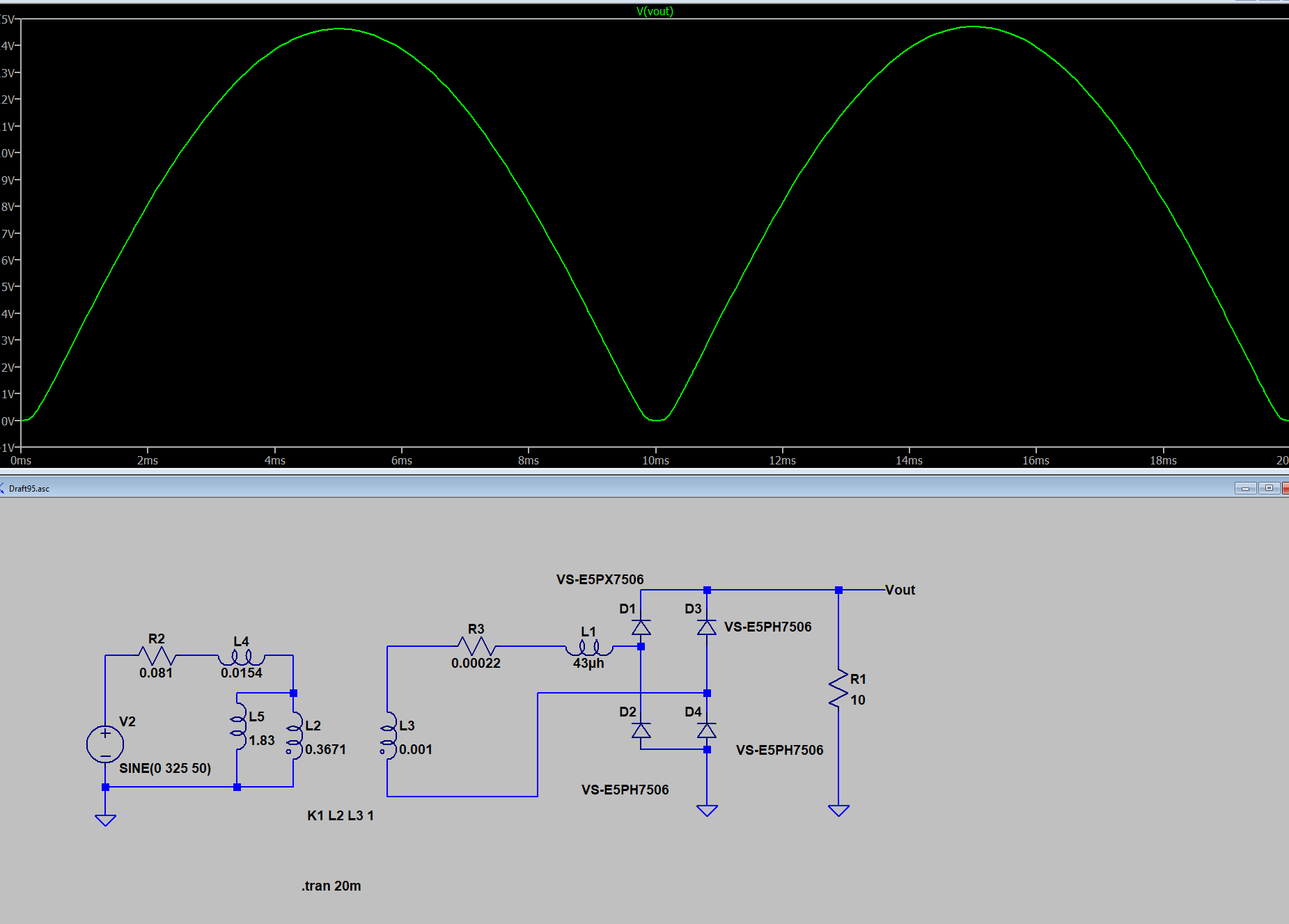Select the diode D3 symbol
The image size is (1289, 924).
(707, 627)
